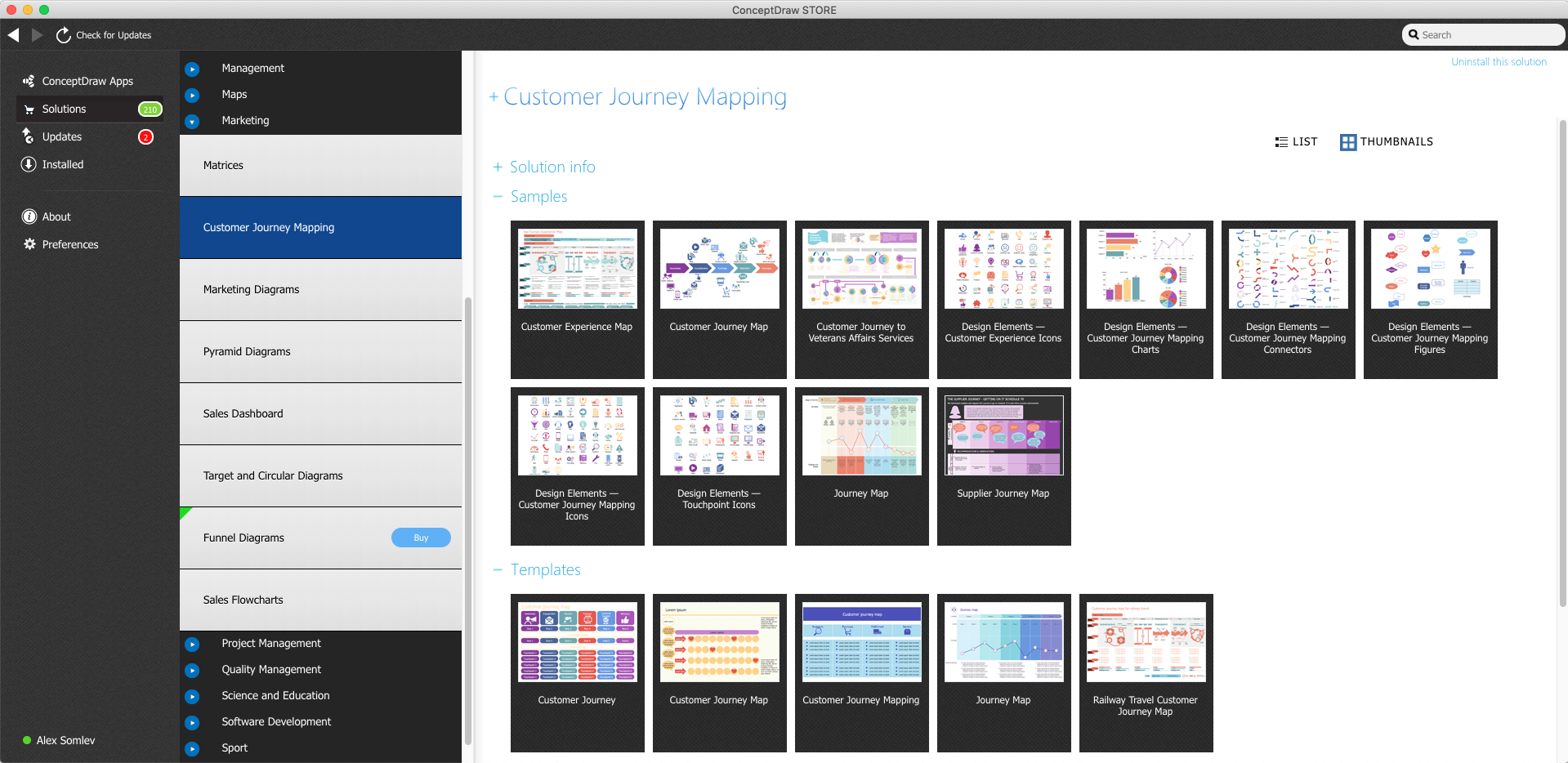
Task: Click the main content scrollbar
Action: (1562, 364)
